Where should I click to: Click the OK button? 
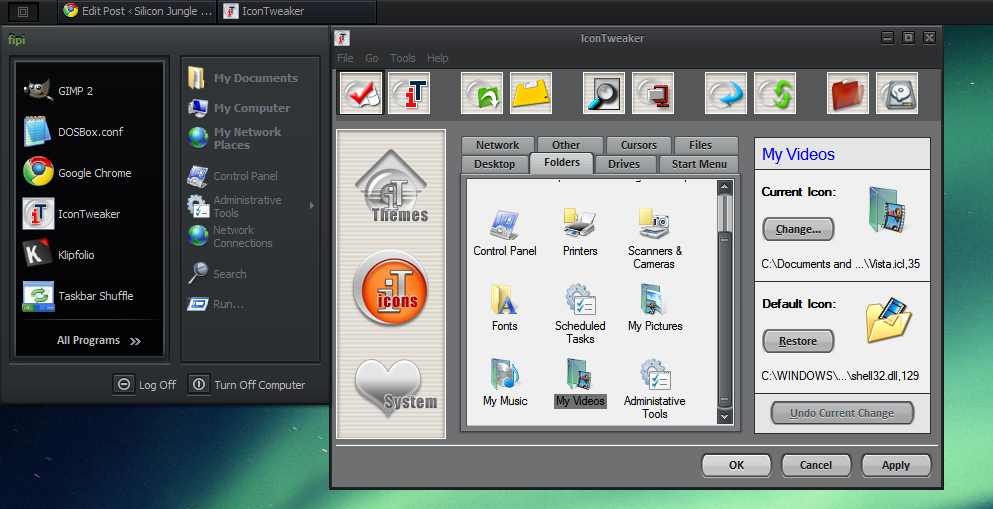[737, 465]
